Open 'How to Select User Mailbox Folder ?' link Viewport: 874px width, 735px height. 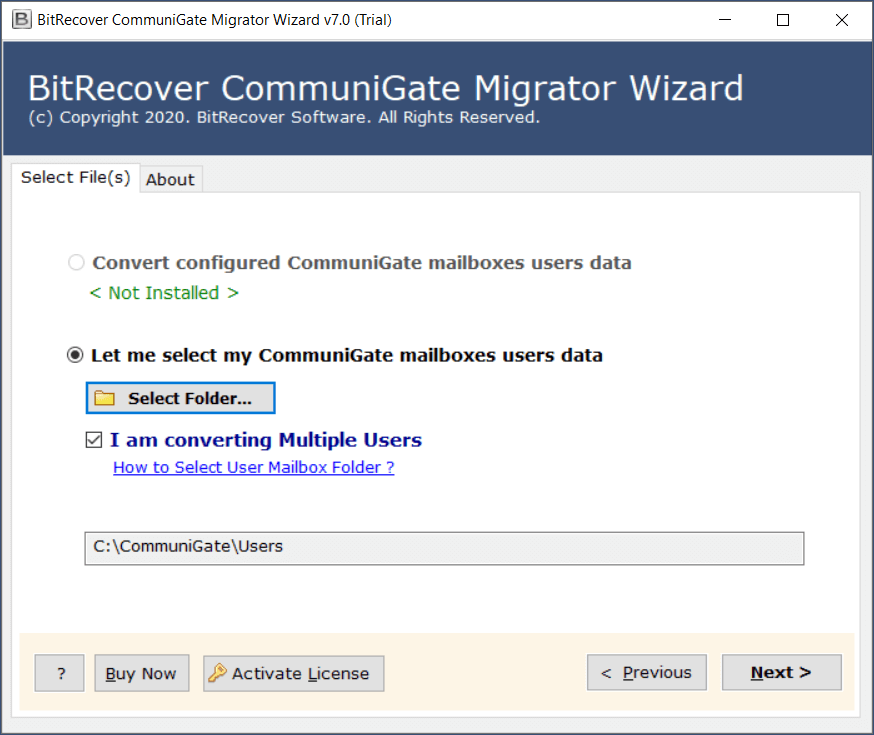[x=253, y=467]
